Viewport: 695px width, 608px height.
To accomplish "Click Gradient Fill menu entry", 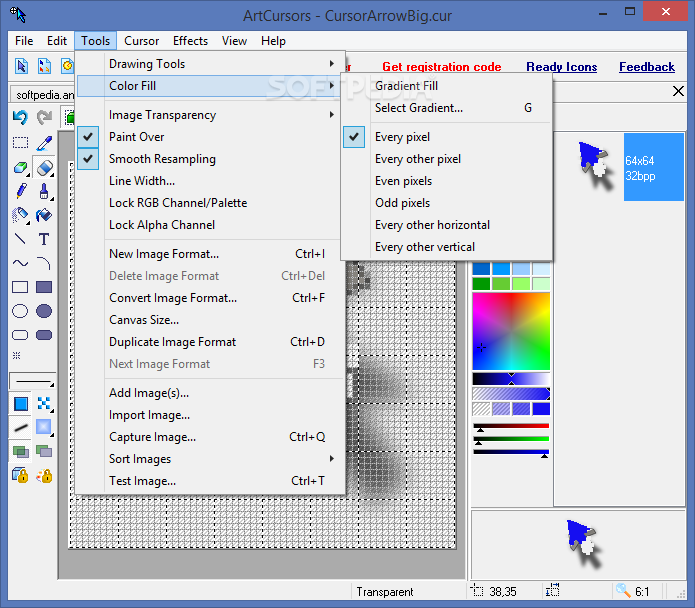I will coord(447,86).
